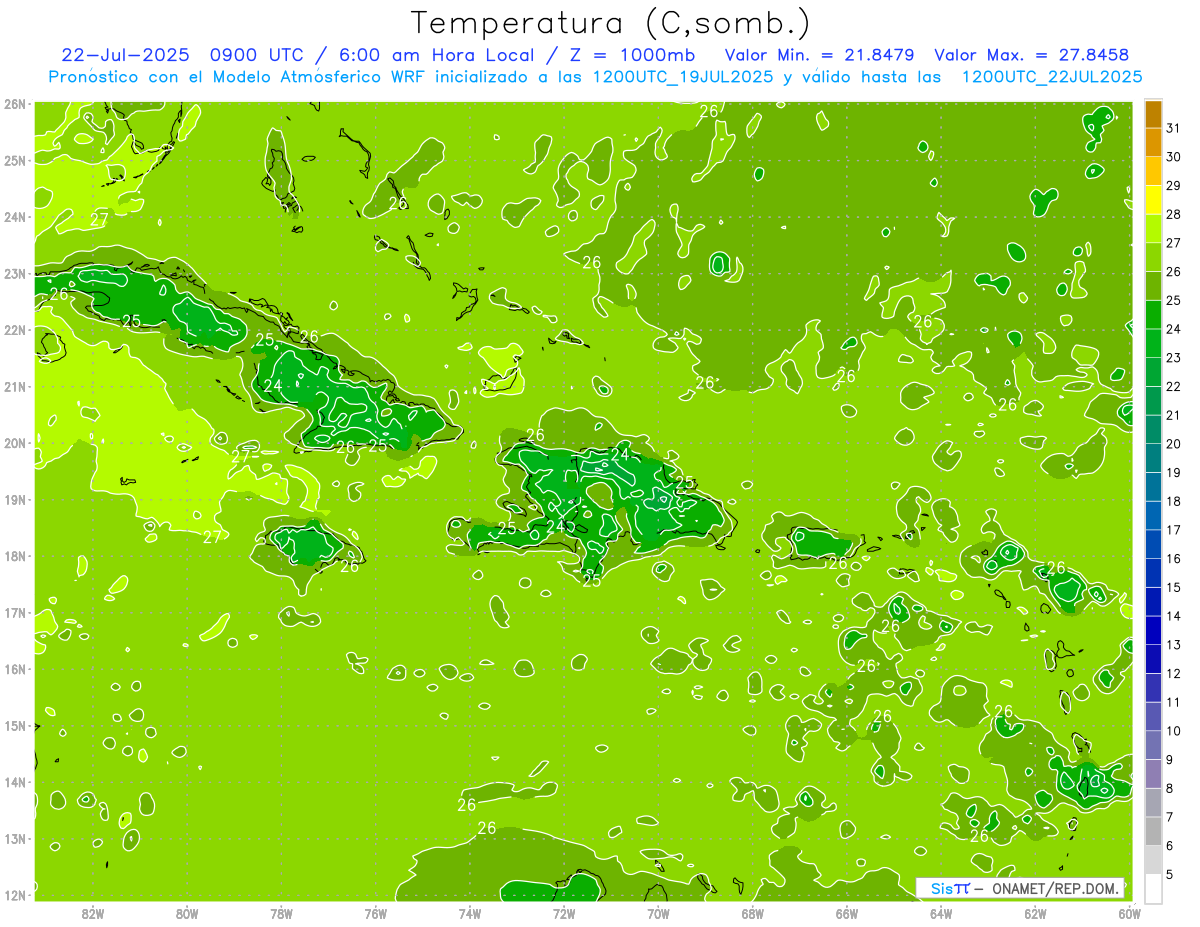Screen dimensions: 1200x927
Task: Click the 60W longitude axis label
Action: tap(1129, 912)
